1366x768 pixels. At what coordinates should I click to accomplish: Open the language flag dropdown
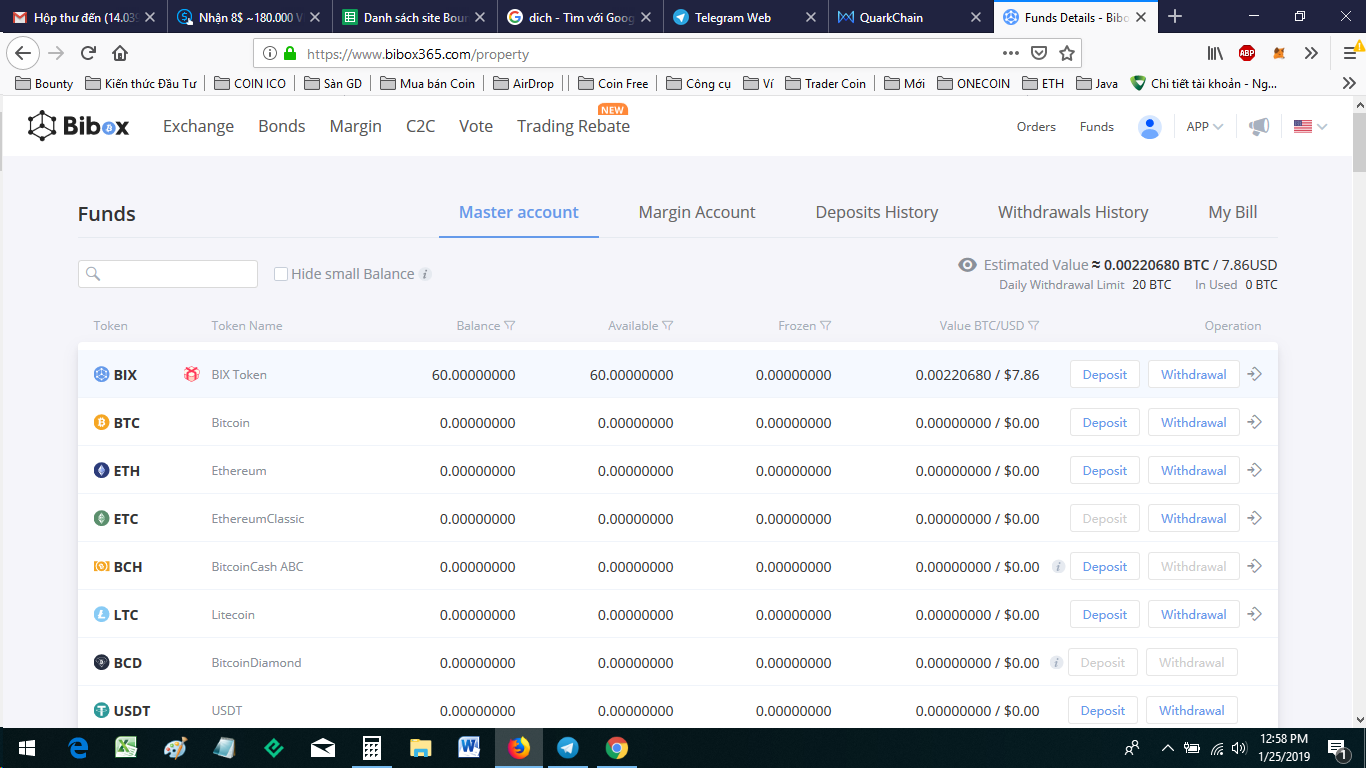tap(1310, 127)
